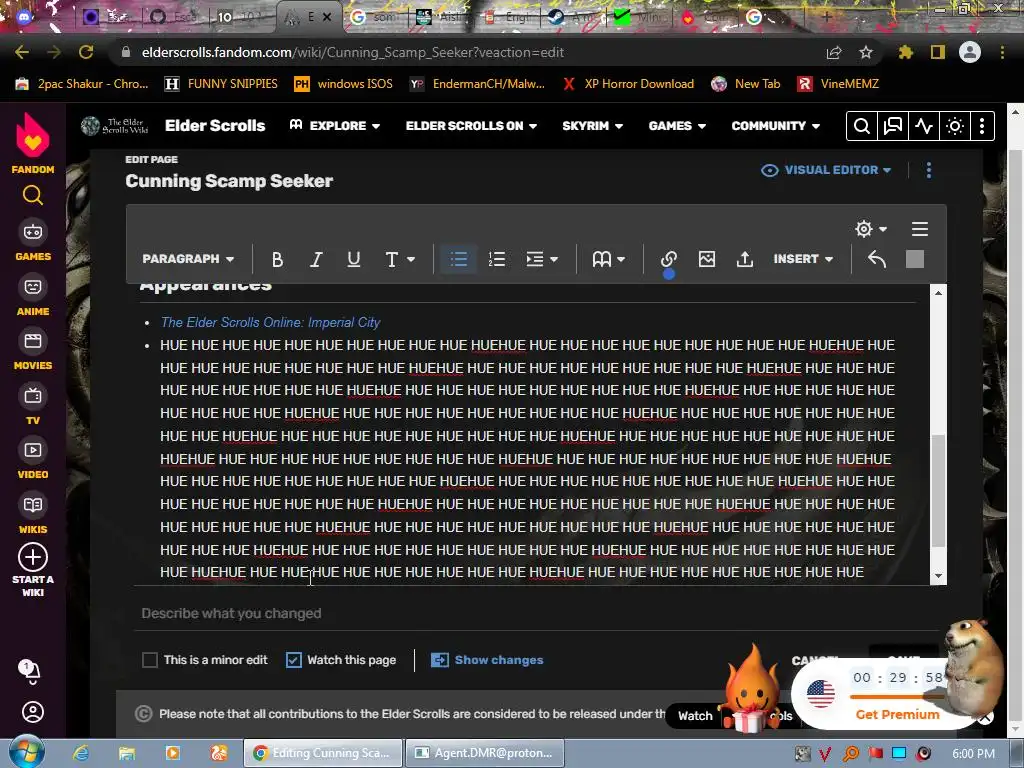
Task: Open ELDER SCROLLS ON menu
Action: point(471,125)
